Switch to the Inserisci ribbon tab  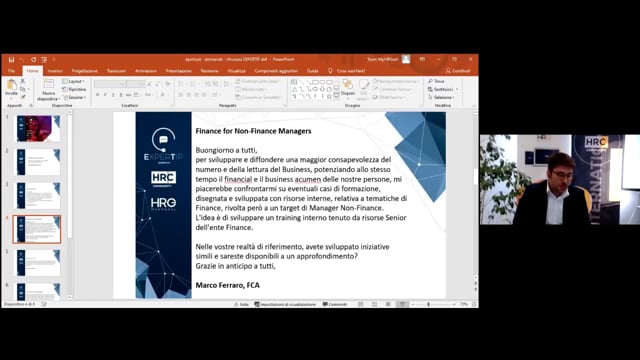pos(55,71)
